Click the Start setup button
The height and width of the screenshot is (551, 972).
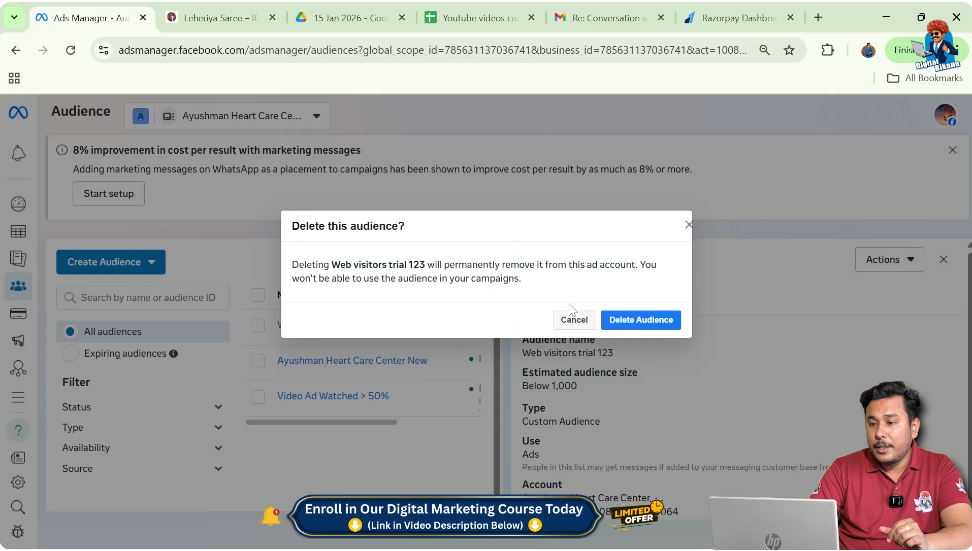pos(108,193)
